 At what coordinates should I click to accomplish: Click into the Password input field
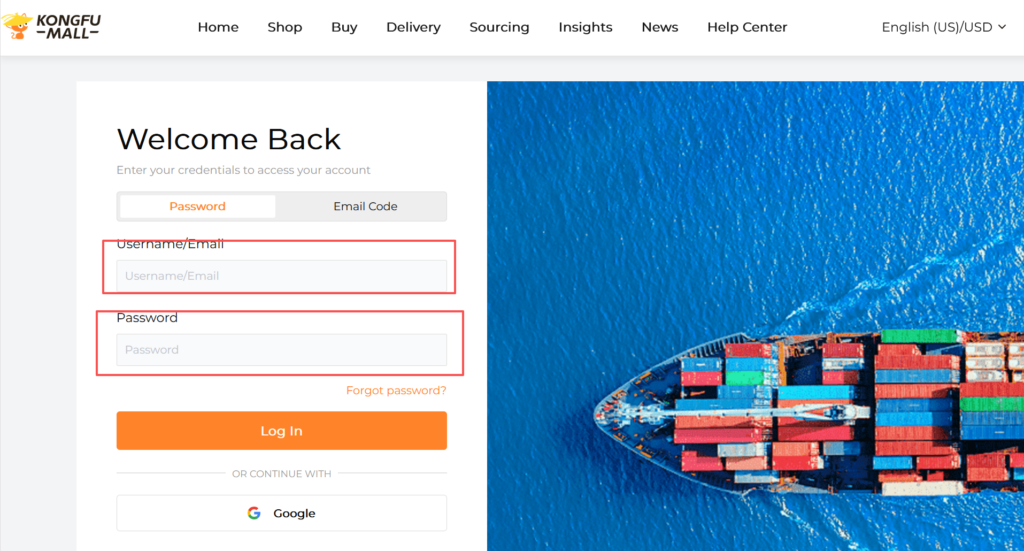281,350
